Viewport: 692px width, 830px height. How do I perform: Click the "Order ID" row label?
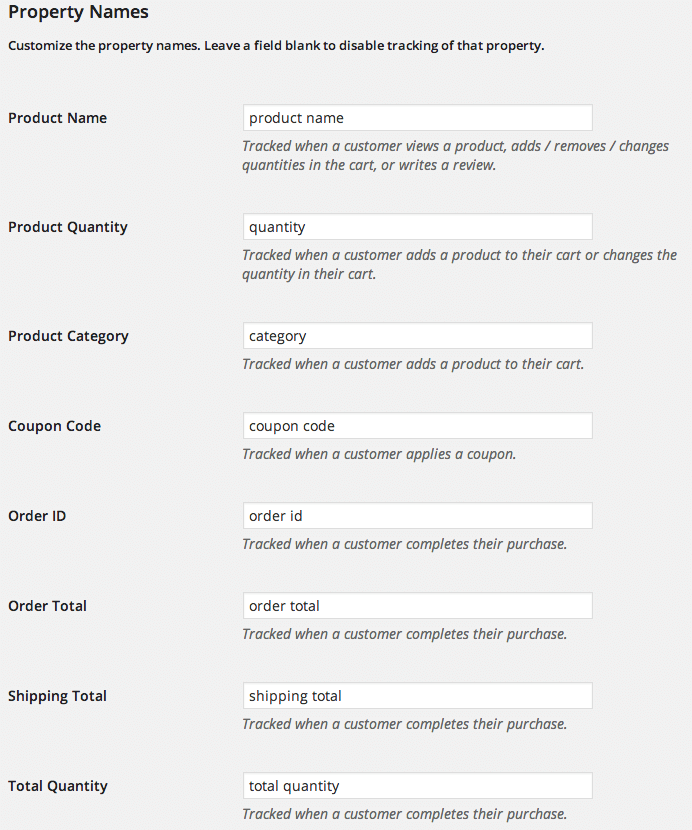(x=37, y=516)
